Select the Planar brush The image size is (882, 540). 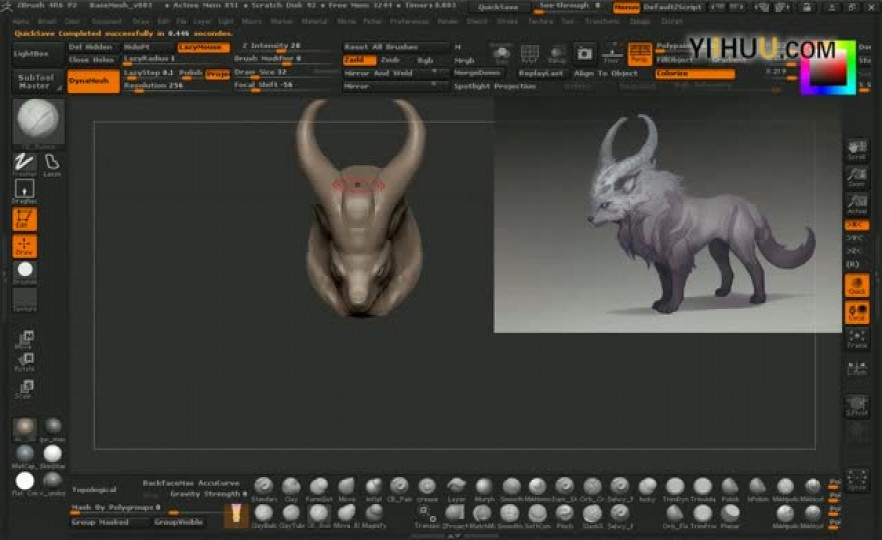[x=730, y=515]
